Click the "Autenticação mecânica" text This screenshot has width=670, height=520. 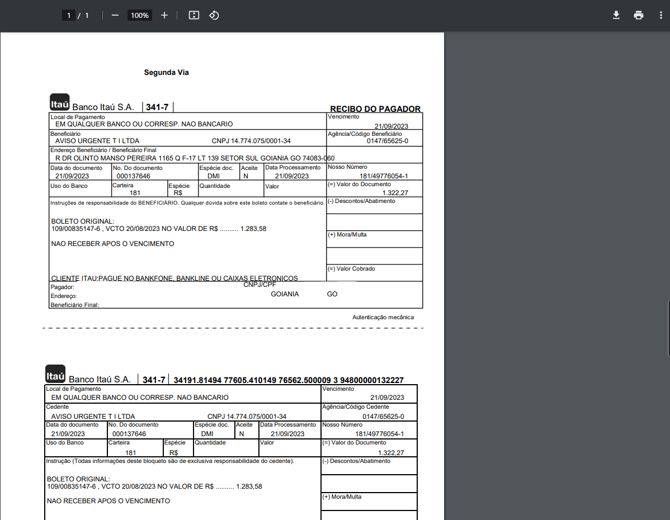point(382,317)
